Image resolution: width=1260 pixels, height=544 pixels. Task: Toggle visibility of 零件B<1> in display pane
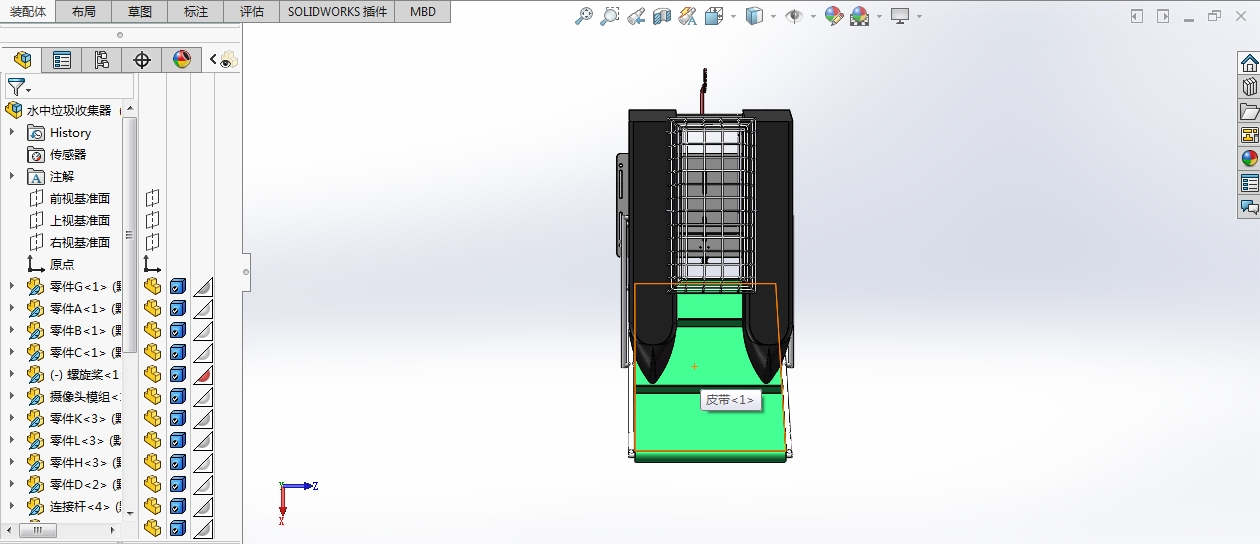pyautogui.click(x=153, y=331)
